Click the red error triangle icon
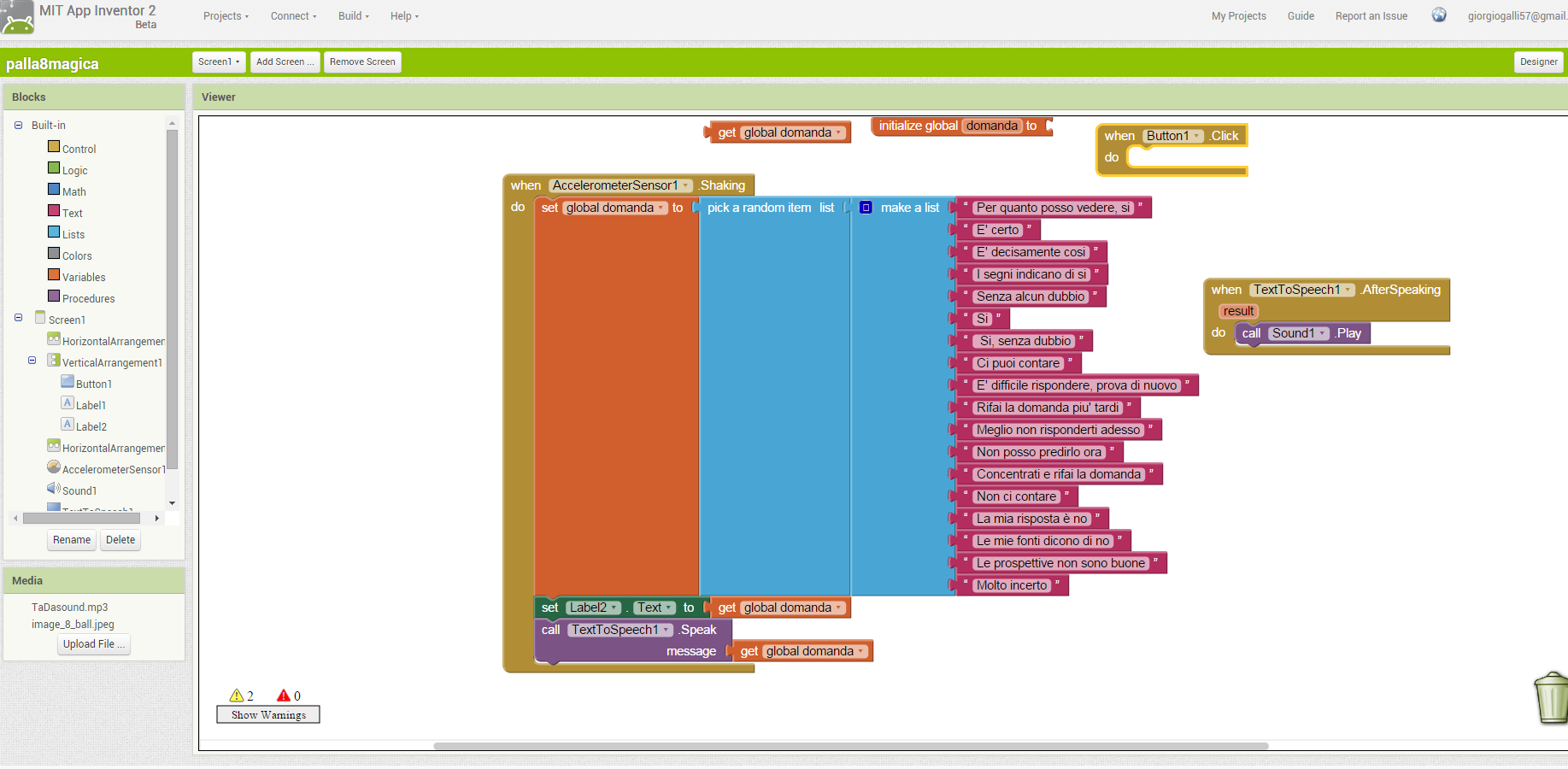1568x769 pixels. pyautogui.click(x=284, y=696)
